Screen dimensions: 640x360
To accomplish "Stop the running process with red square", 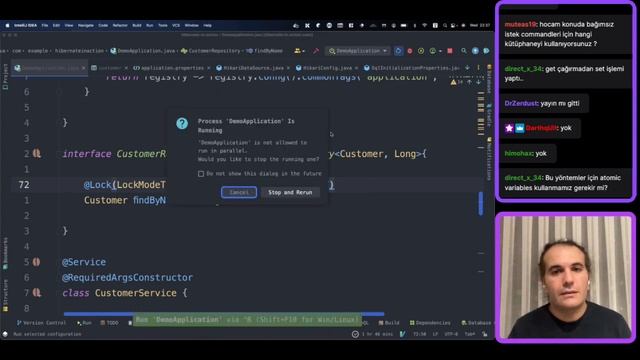I will point(450,51).
